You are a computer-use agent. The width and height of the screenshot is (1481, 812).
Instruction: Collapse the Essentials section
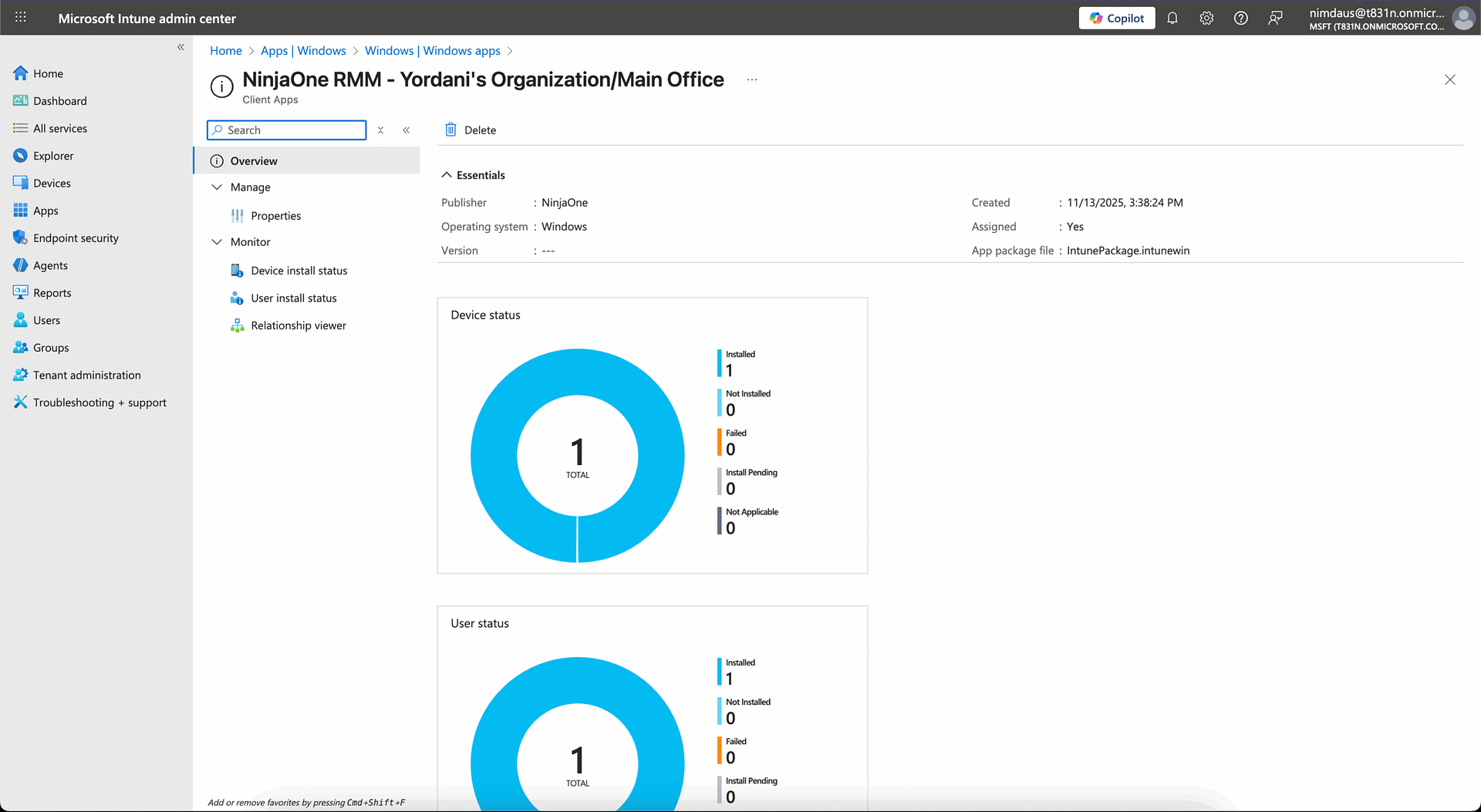coord(447,175)
